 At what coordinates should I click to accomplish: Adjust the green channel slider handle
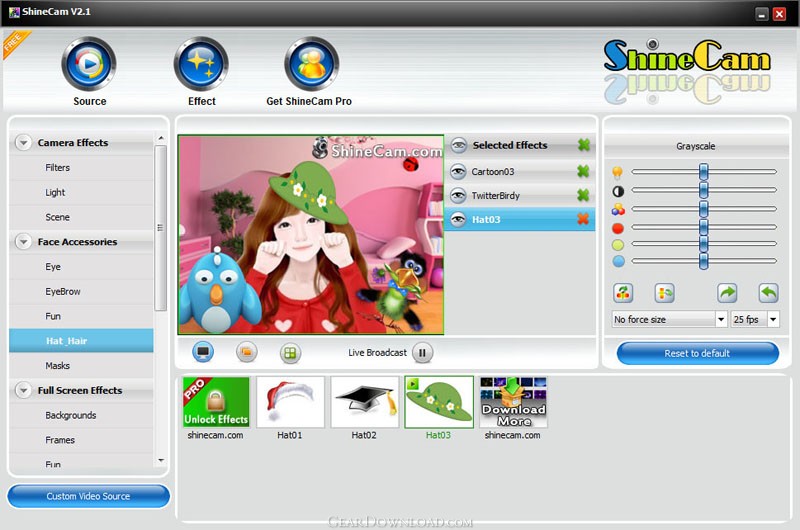coord(704,244)
